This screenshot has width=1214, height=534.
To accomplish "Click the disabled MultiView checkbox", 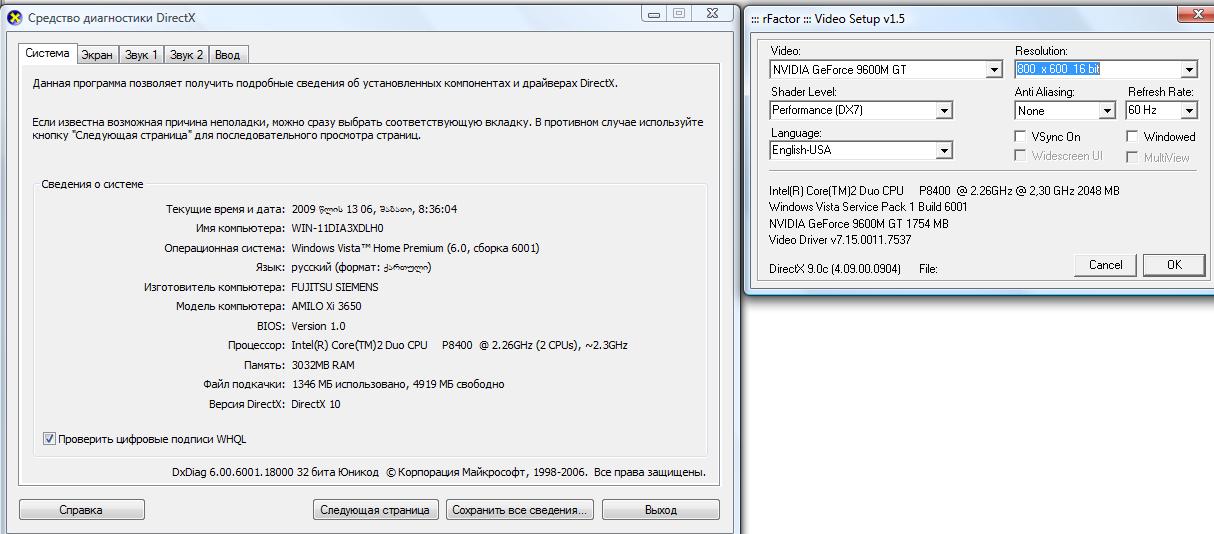I will click(1132, 157).
